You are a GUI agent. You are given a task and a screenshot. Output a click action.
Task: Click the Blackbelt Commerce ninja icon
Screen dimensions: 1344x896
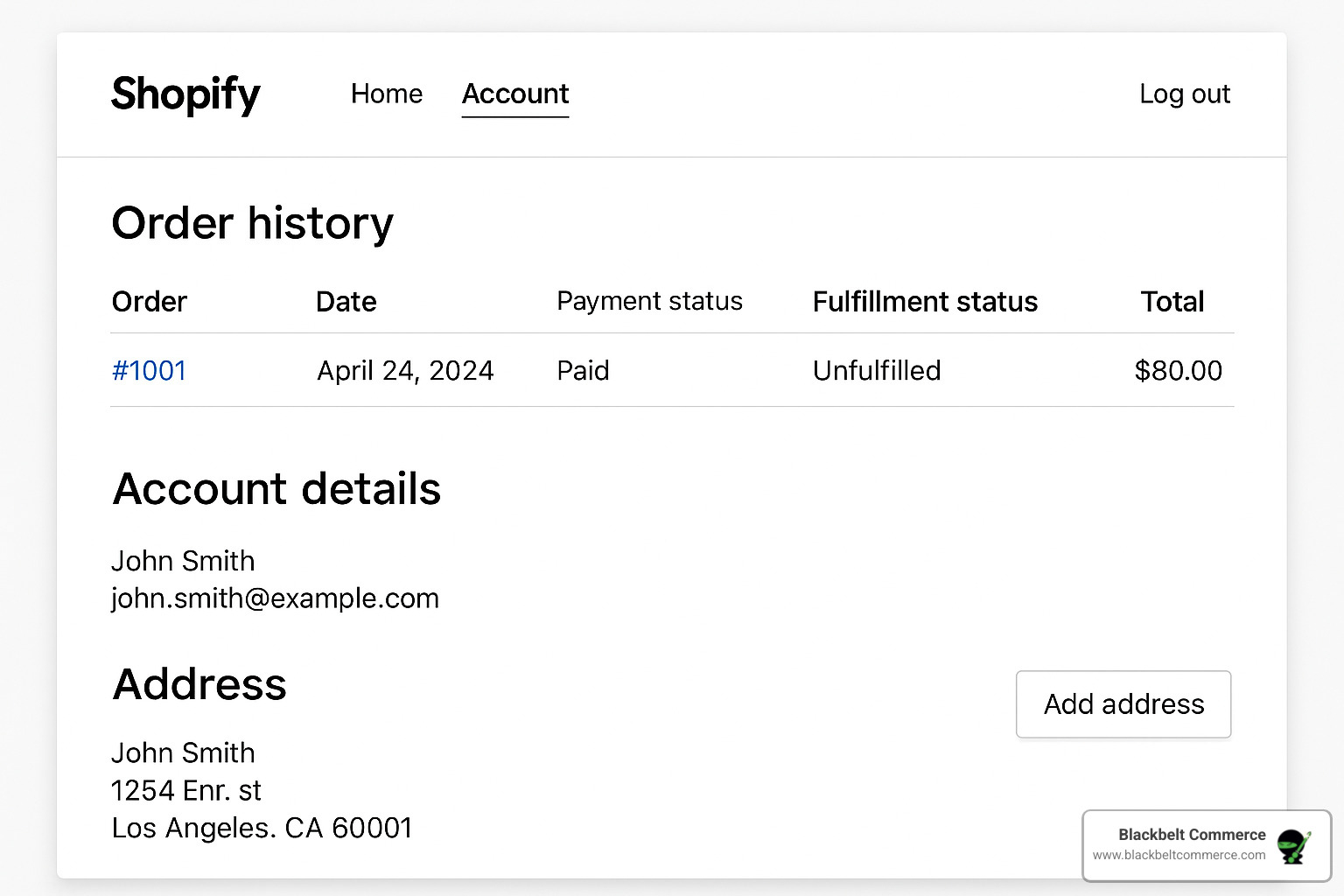coord(1291,846)
